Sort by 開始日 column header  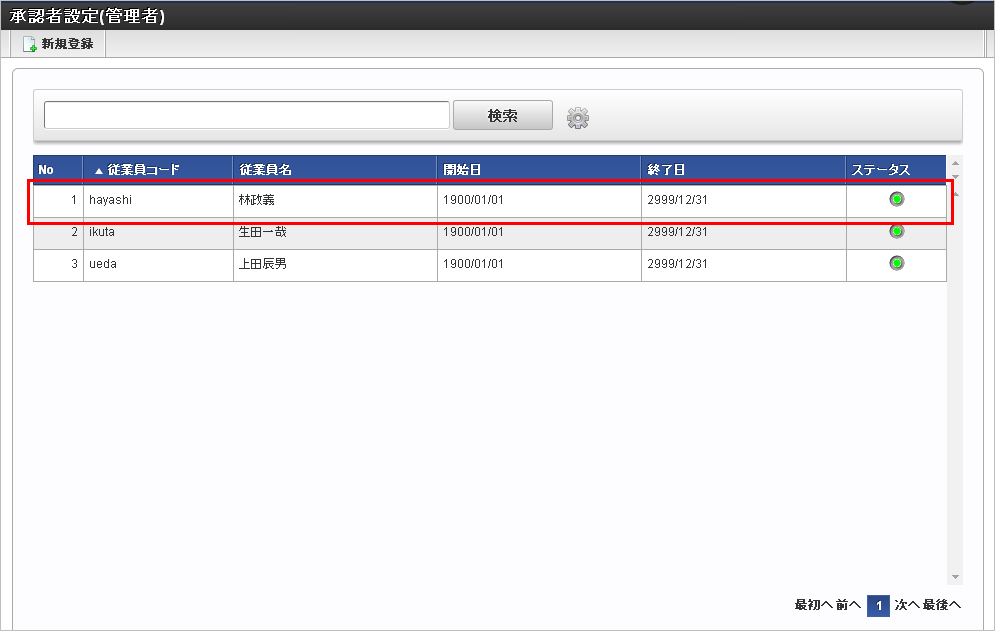point(539,169)
